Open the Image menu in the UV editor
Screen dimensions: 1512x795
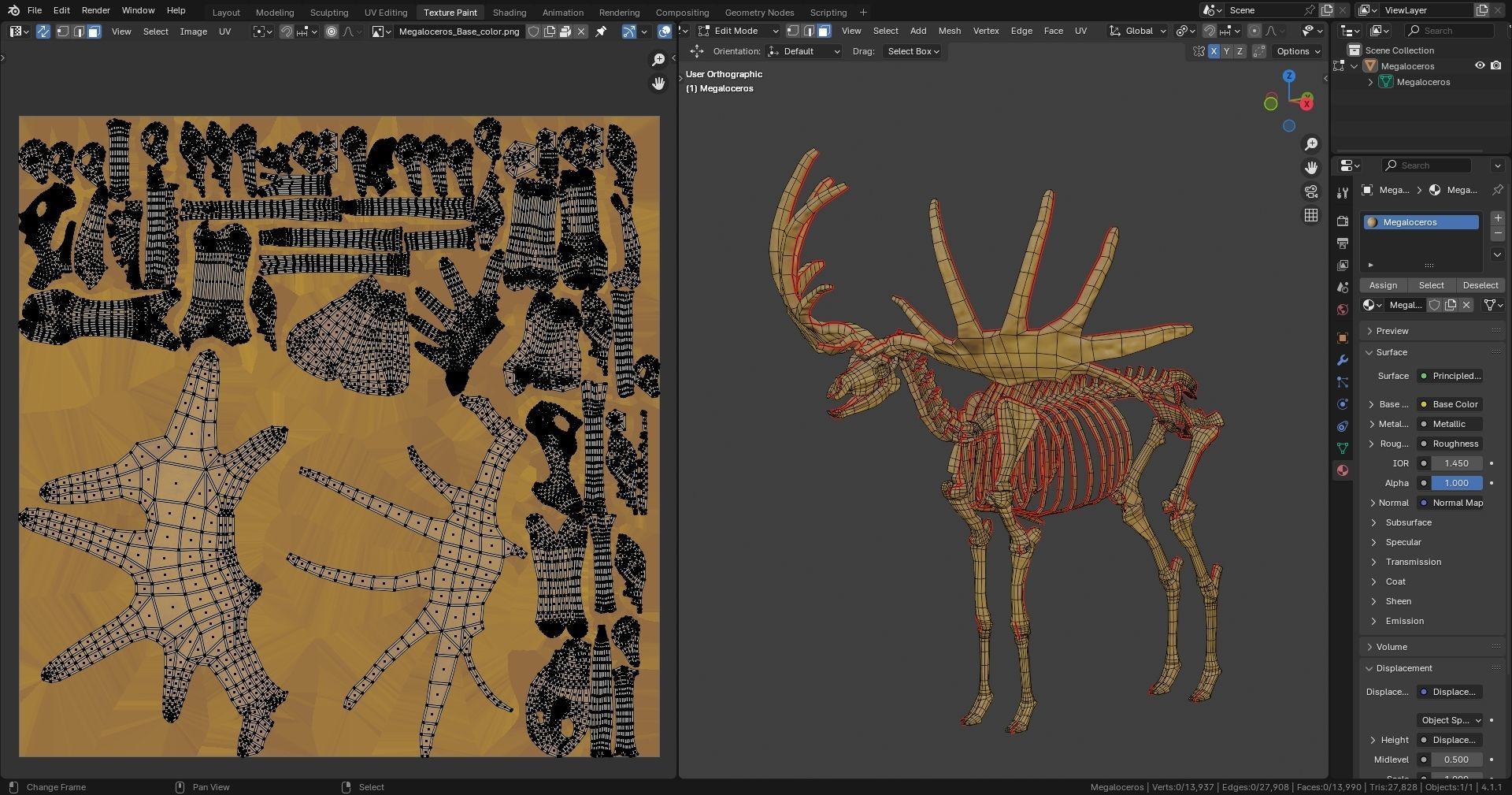click(x=193, y=32)
